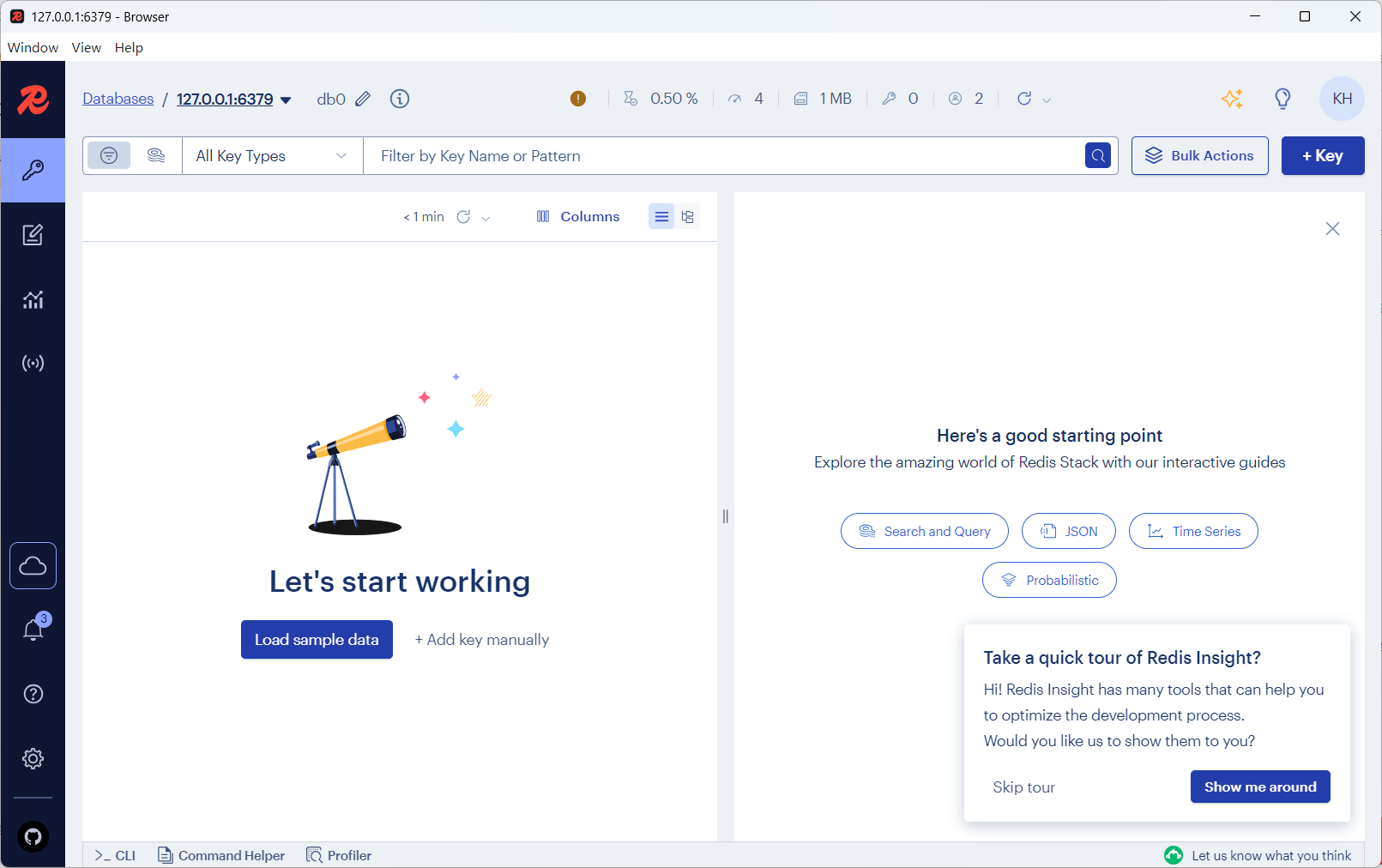Click the panel resize handle between panes
1382x868 pixels.
pos(726,516)
